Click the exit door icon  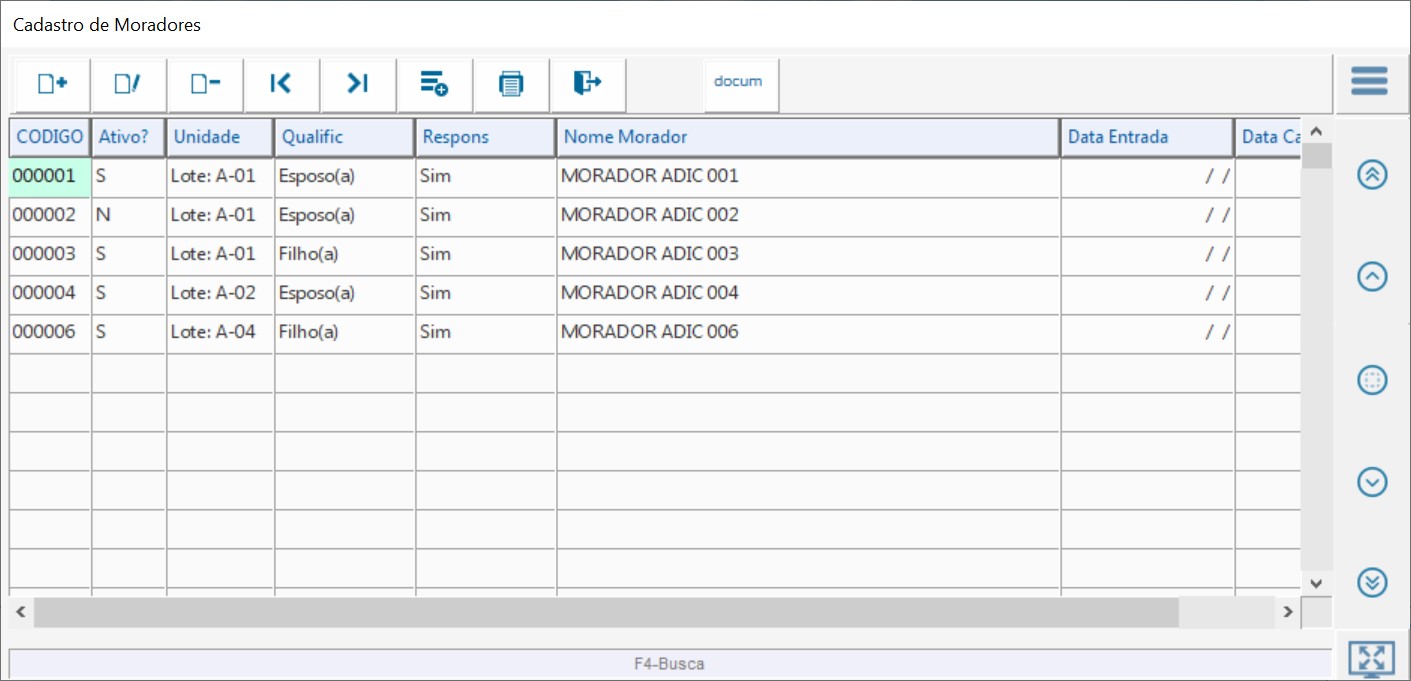[587, 84]
